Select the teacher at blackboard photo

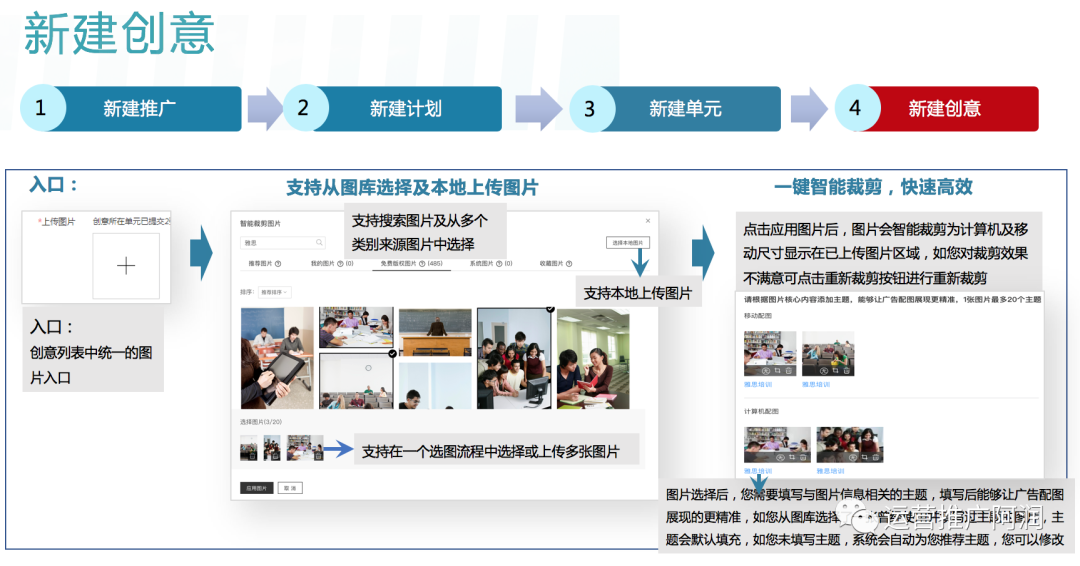pyautogui.click(x=435, y=332)
